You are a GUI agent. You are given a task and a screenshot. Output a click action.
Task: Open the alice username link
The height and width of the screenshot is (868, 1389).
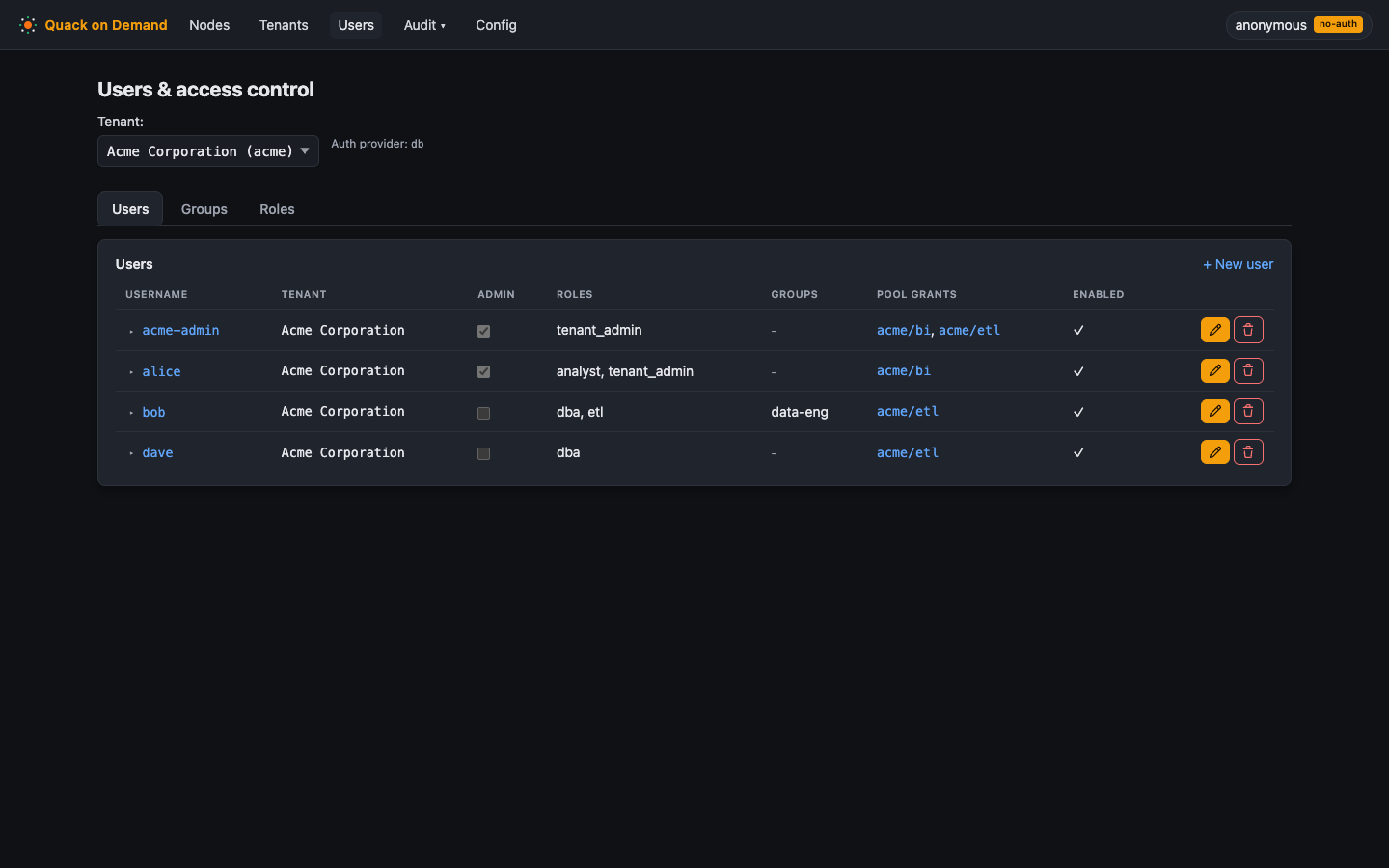(x=161, y=371)
